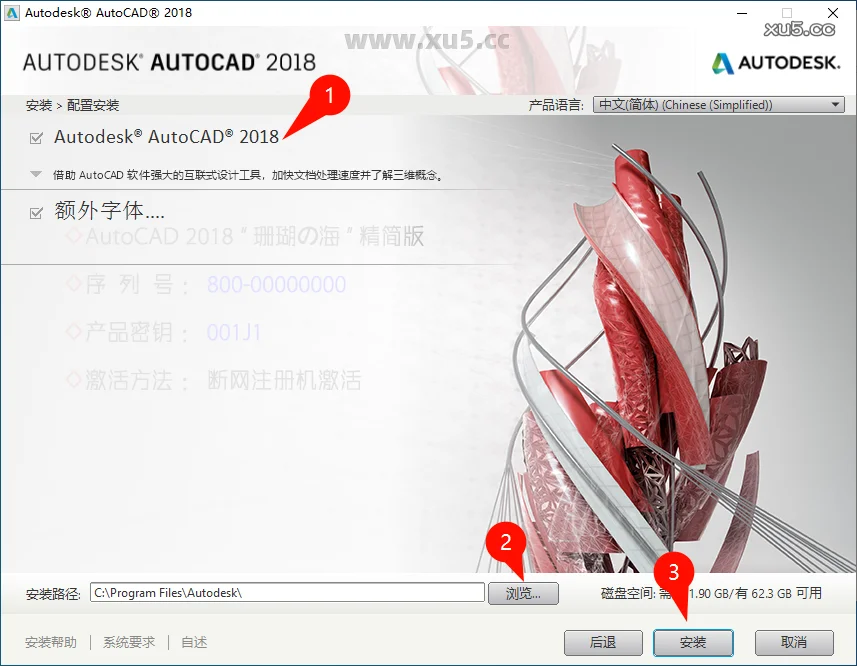Select the 额外字体 component label

109,211
